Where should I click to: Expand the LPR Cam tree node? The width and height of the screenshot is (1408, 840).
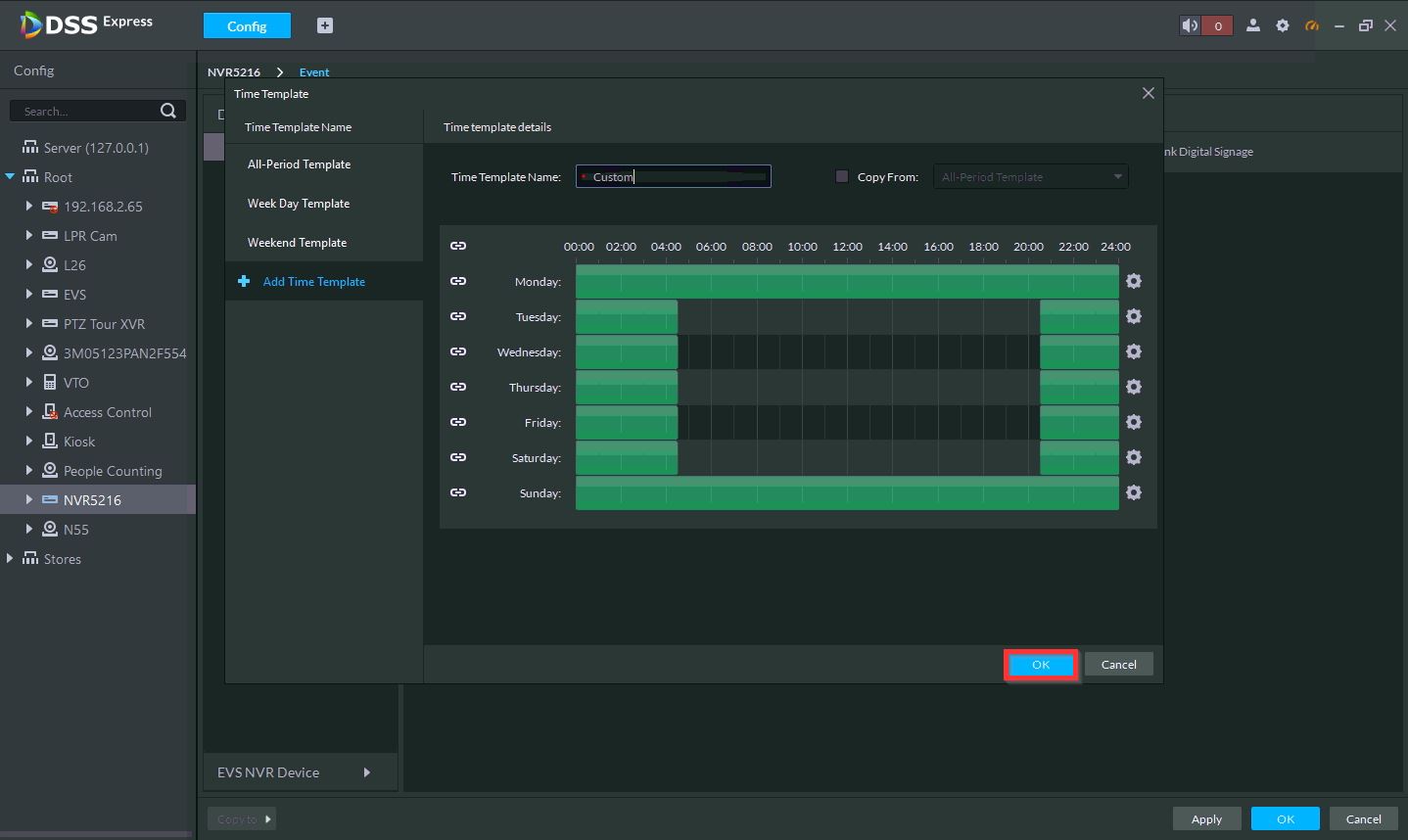click(x=29, y=236)
